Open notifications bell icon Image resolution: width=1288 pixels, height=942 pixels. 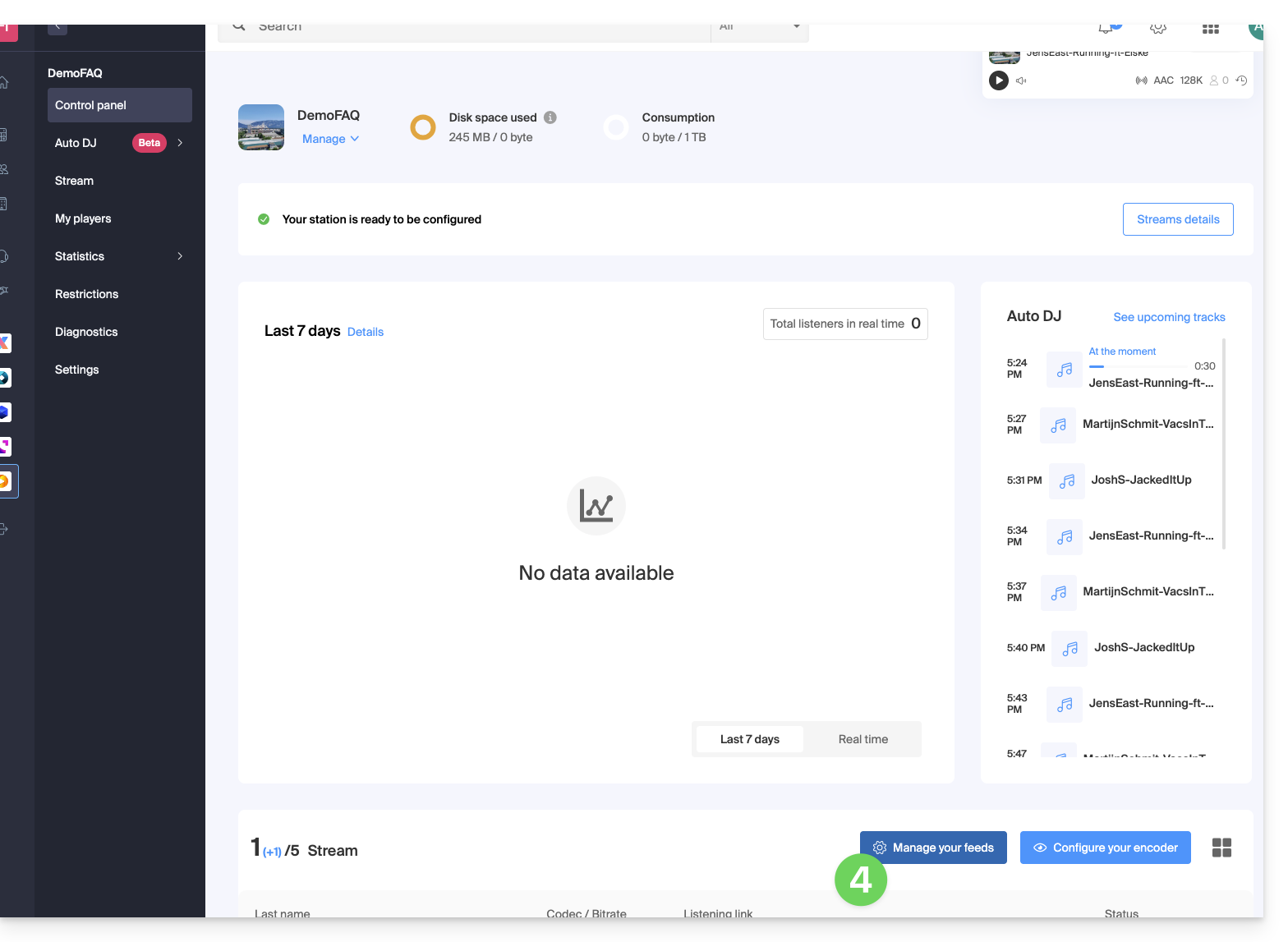click(x=1106, y=29)
